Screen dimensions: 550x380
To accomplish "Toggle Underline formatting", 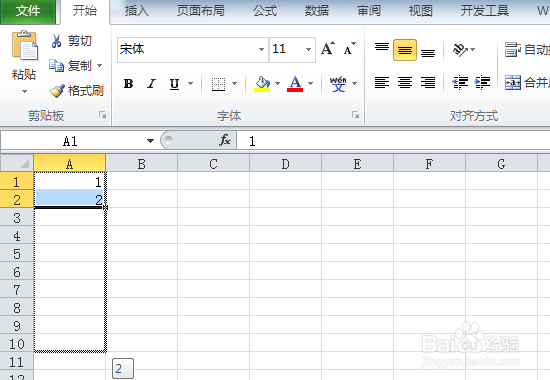I will [174, 84].
